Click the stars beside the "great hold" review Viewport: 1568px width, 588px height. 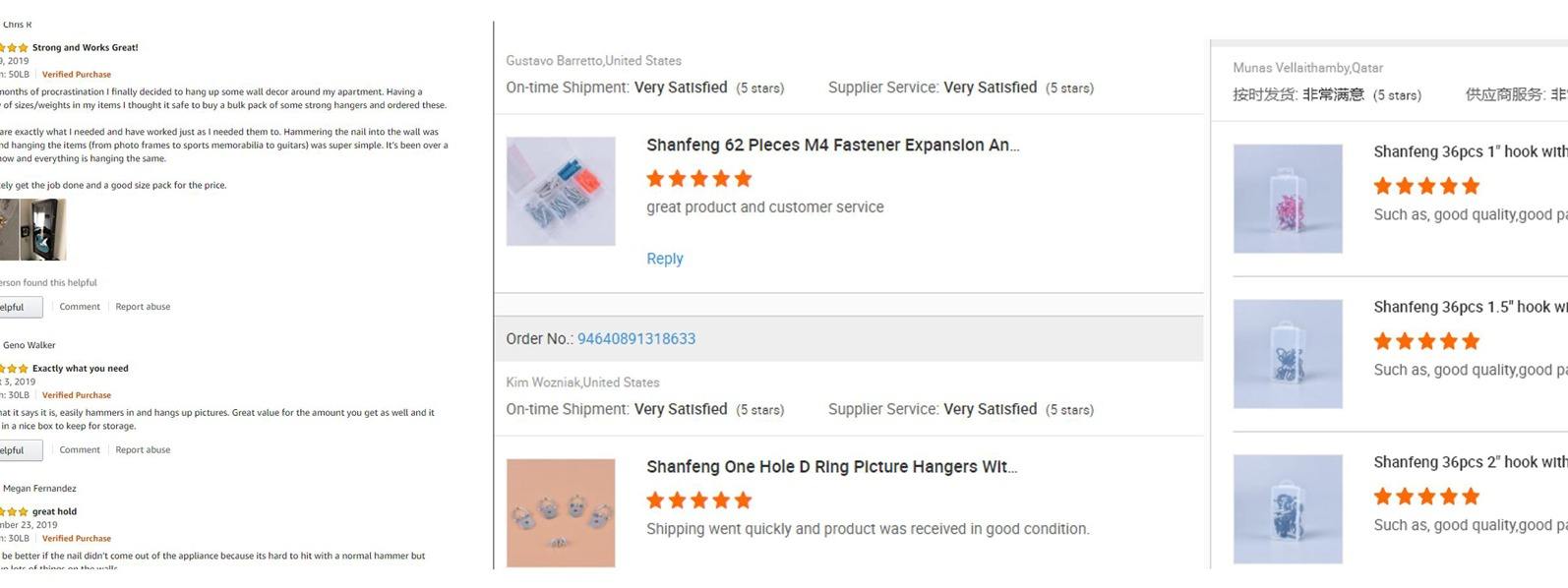pyautogui.click(x=14, y=511)
